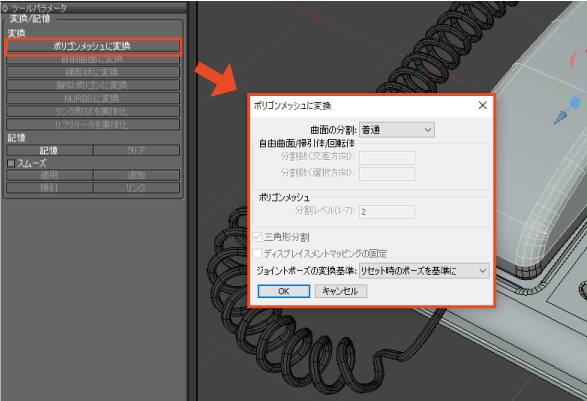Screen dimensions: 587x401
Task: Click the blue manipulator gizmo in viewport
Action: 574,102
